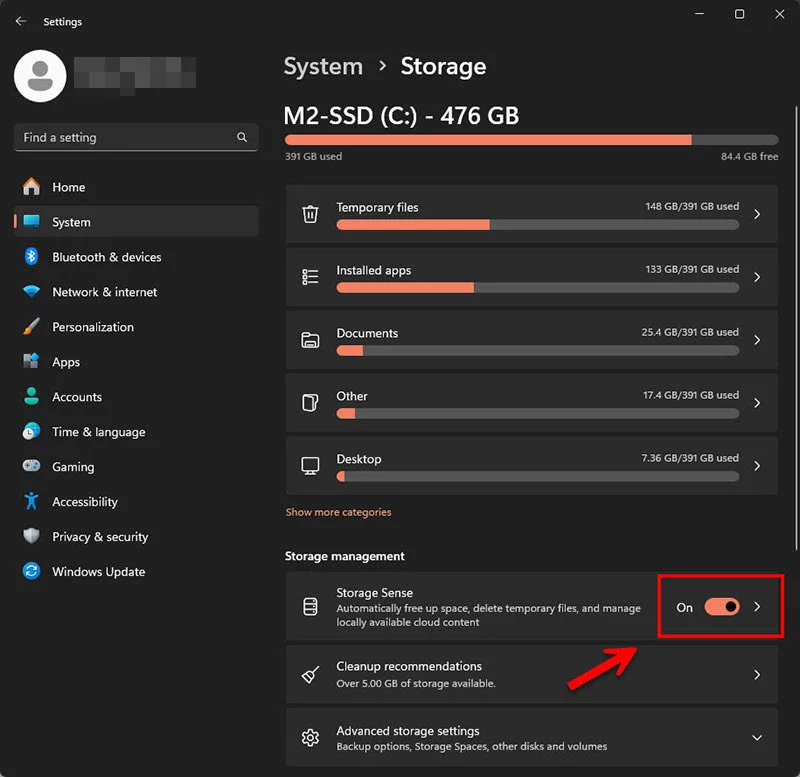Click the System monitor icon

coord(32,221)
